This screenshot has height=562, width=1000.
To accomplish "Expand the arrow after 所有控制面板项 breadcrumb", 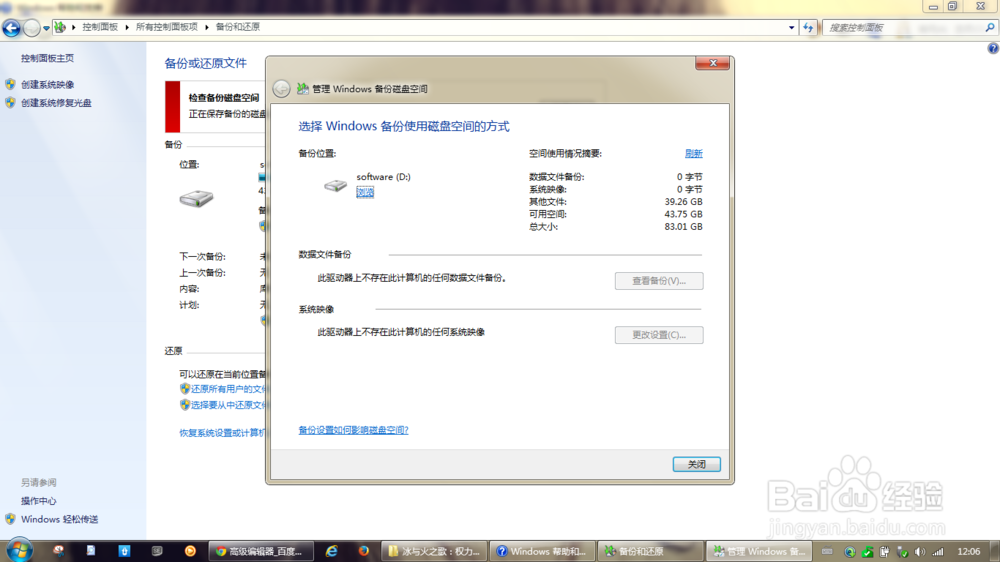I will tap(207, 27).
